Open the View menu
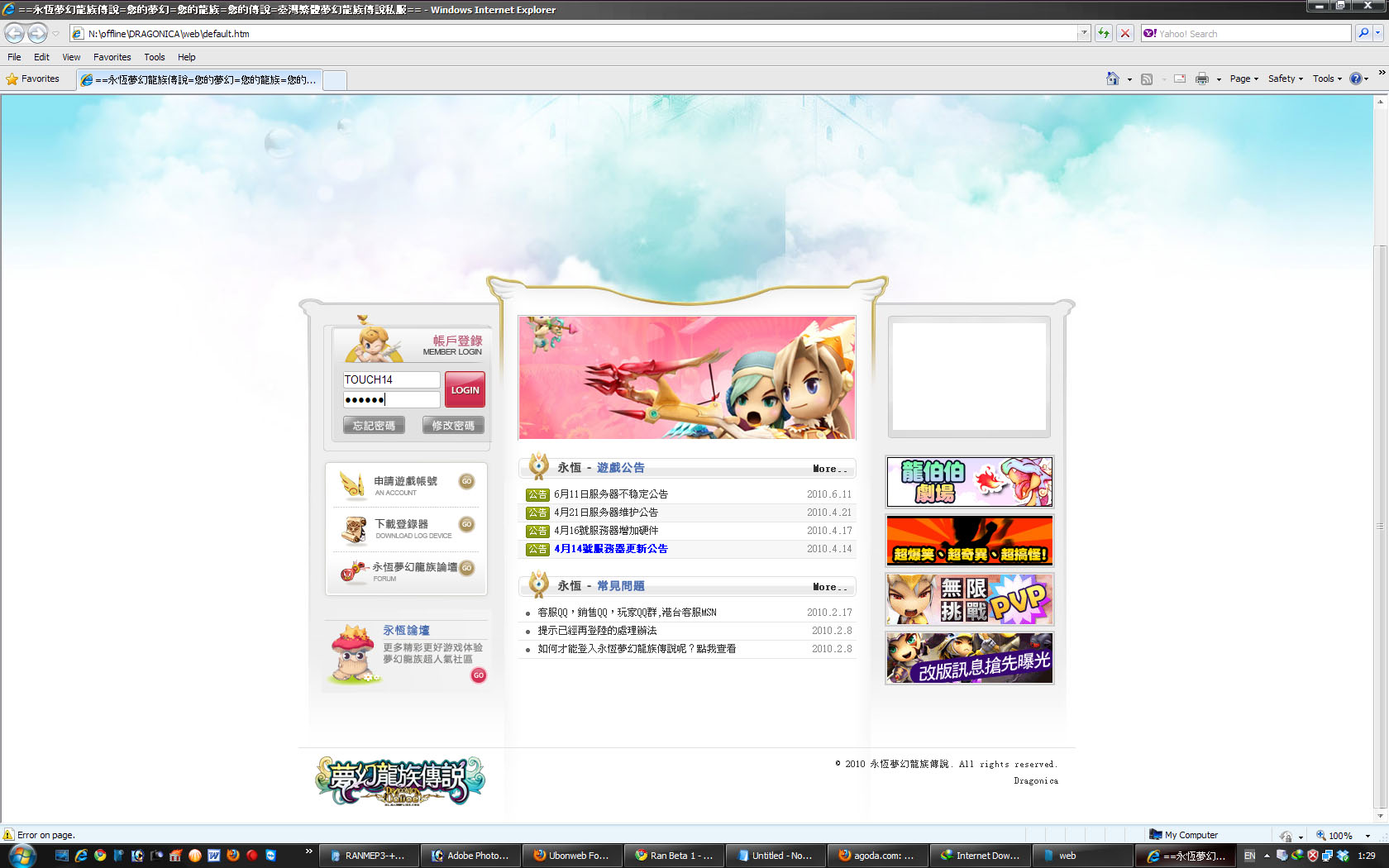This screenshot has width=1389, height=868. pos(71,57)
